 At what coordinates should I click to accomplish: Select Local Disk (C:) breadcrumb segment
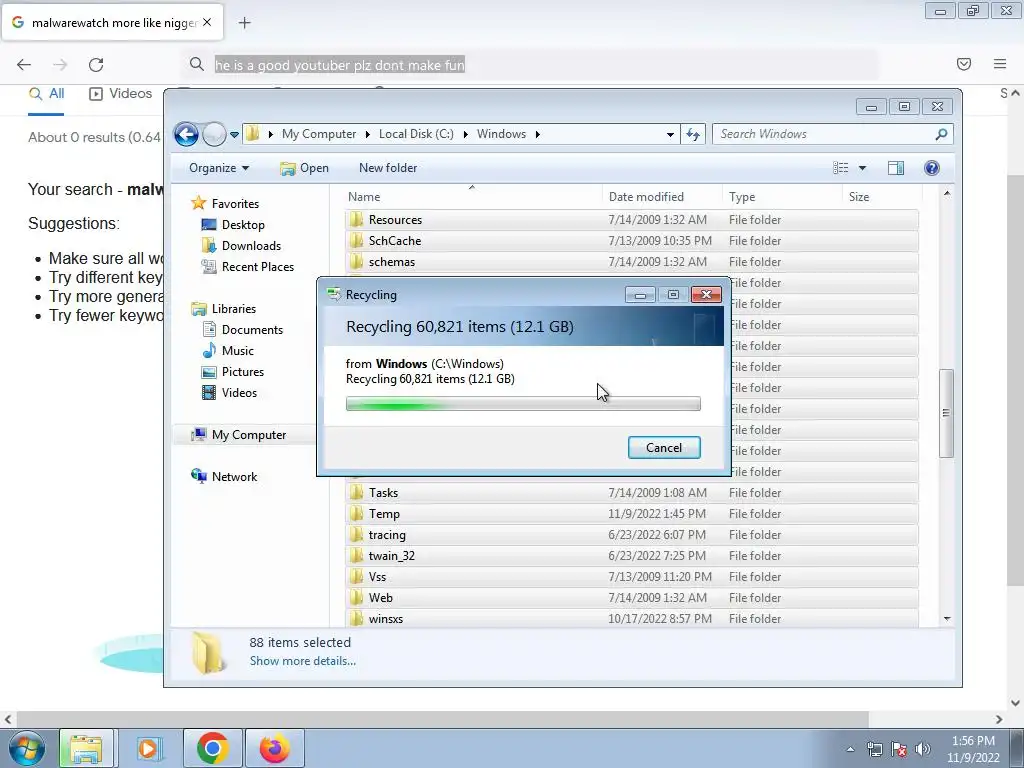click(x=416, y=134)
